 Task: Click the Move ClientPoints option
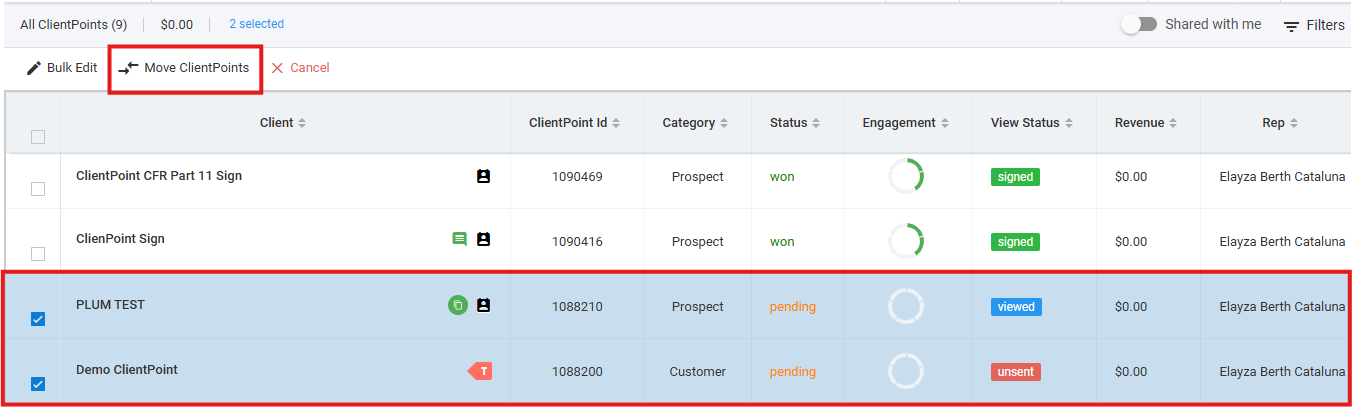(x=185, y=68)
